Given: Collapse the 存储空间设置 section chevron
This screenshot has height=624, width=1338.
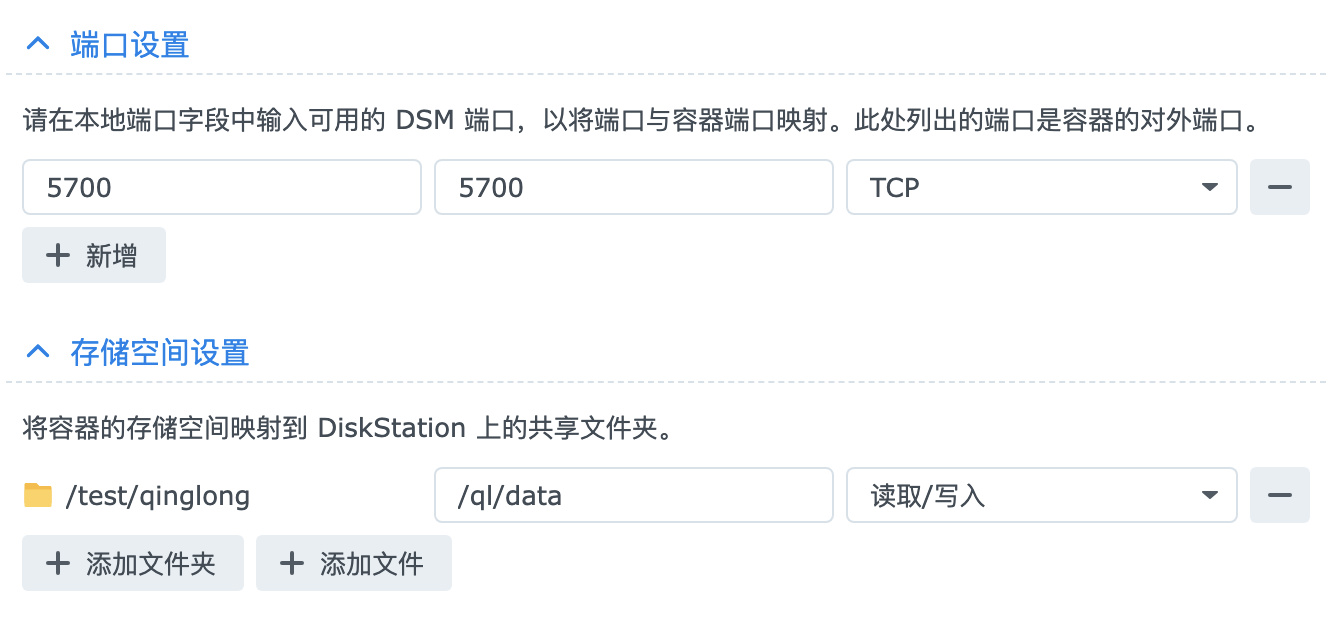Looking at the screenshot, I should pyautogui.click(x=38, y=353).
